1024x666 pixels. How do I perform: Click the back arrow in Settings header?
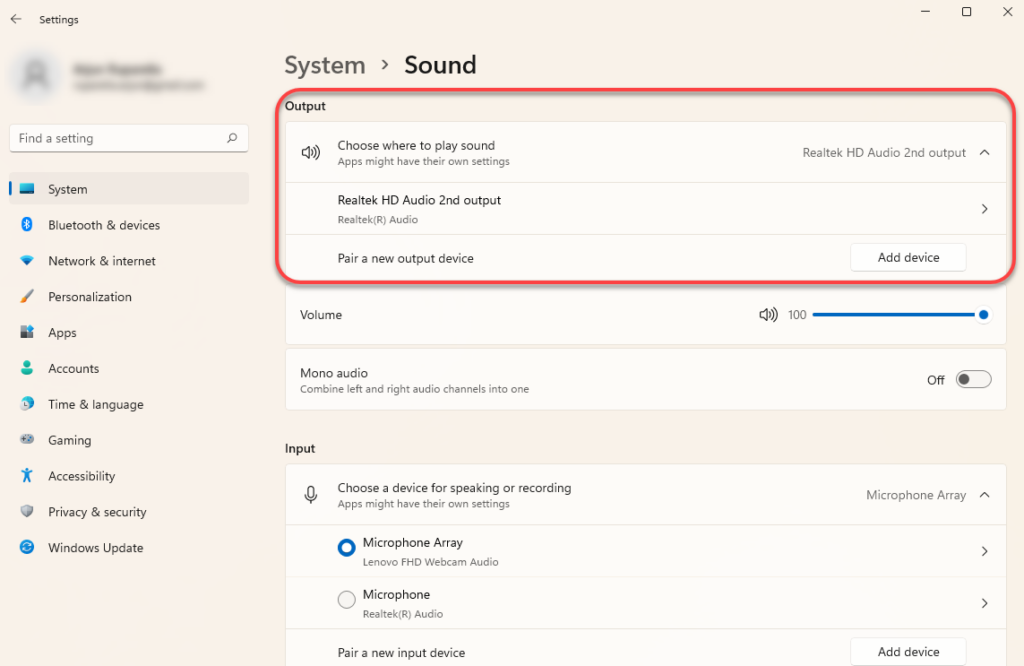pos(16,19)
